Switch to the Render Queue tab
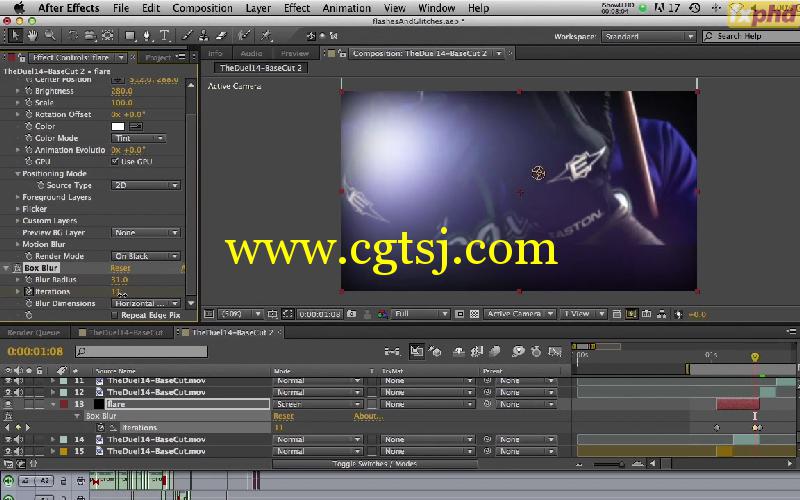This screenshot has height=500, width=800. (34, 332)
